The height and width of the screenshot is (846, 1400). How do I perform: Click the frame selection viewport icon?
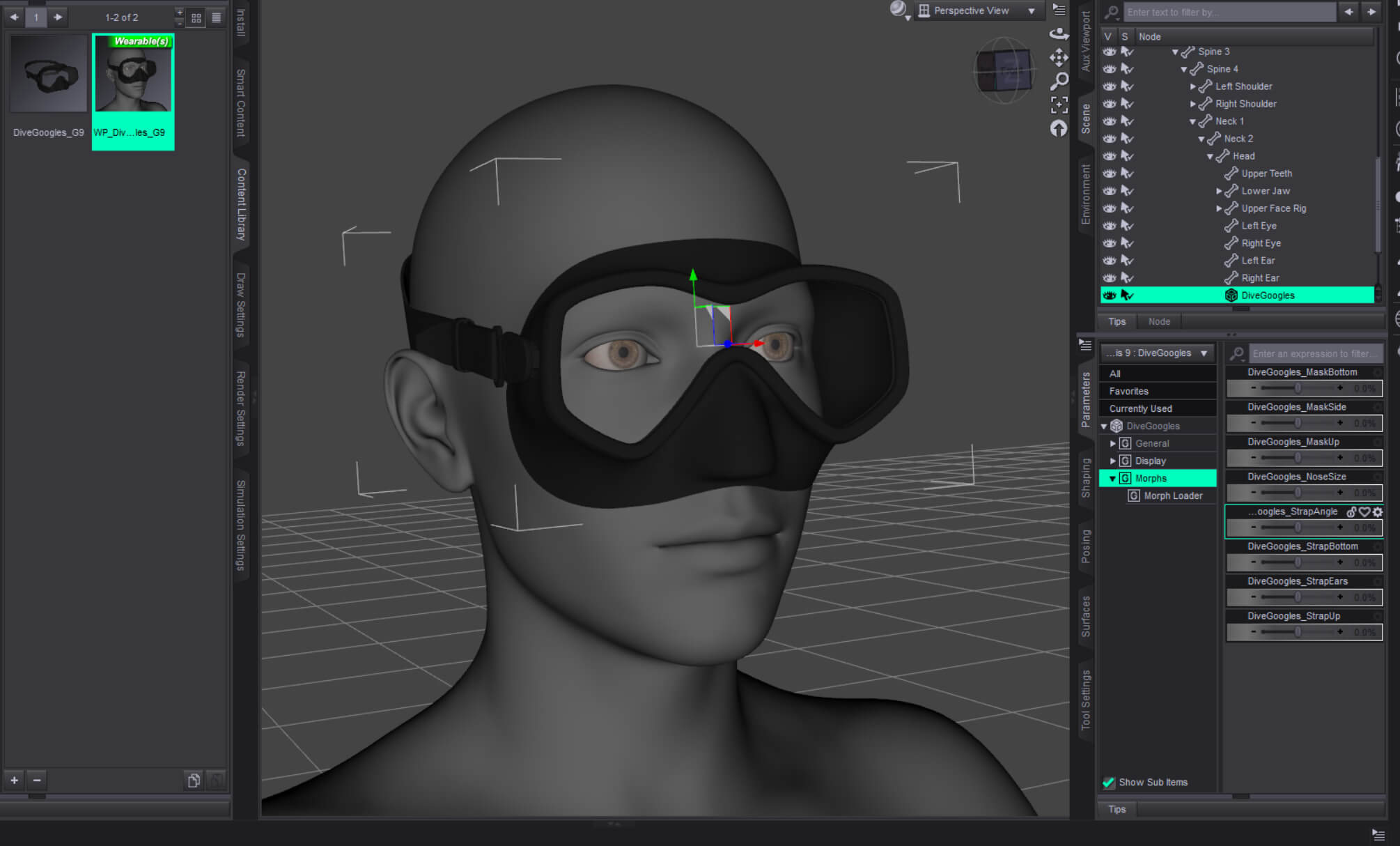(x=1059, y=105)
